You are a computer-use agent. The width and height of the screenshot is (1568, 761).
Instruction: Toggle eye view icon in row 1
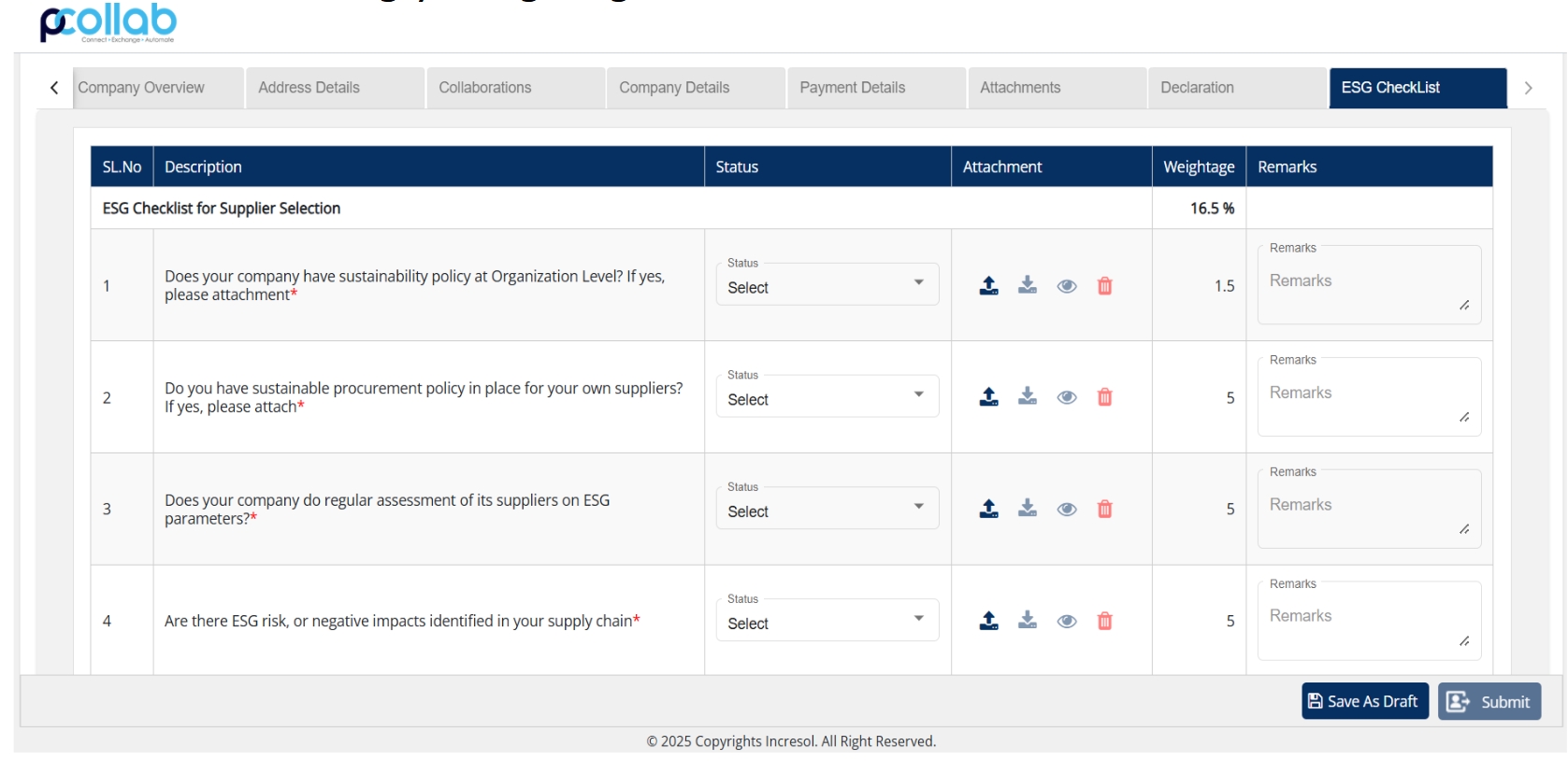[x=1067, y=286]
